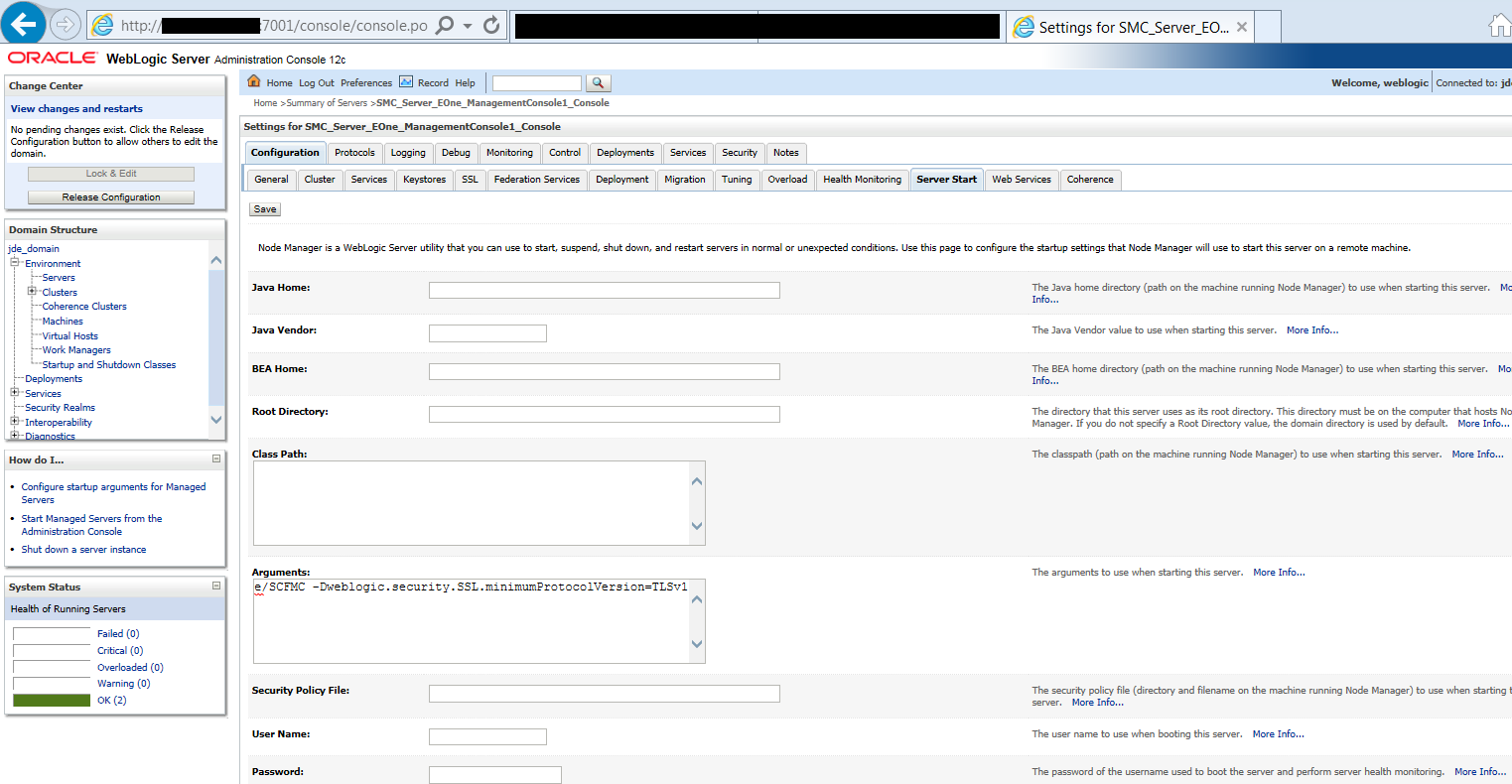
Task: Open the Security tab
Action: click(740, 153)
